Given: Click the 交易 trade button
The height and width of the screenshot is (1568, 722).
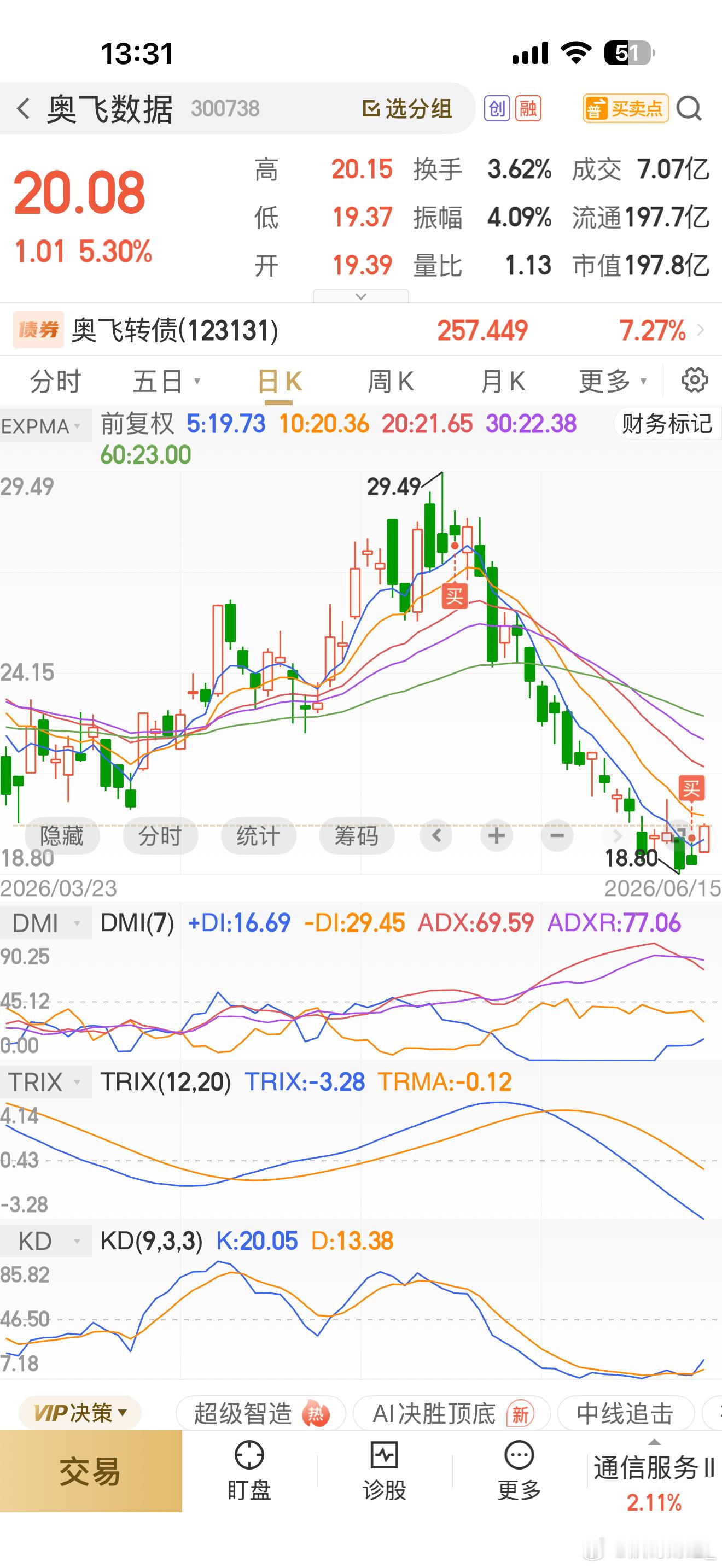Looking at the screenshot, I should pyautogui.click(x=91, y=1471).
